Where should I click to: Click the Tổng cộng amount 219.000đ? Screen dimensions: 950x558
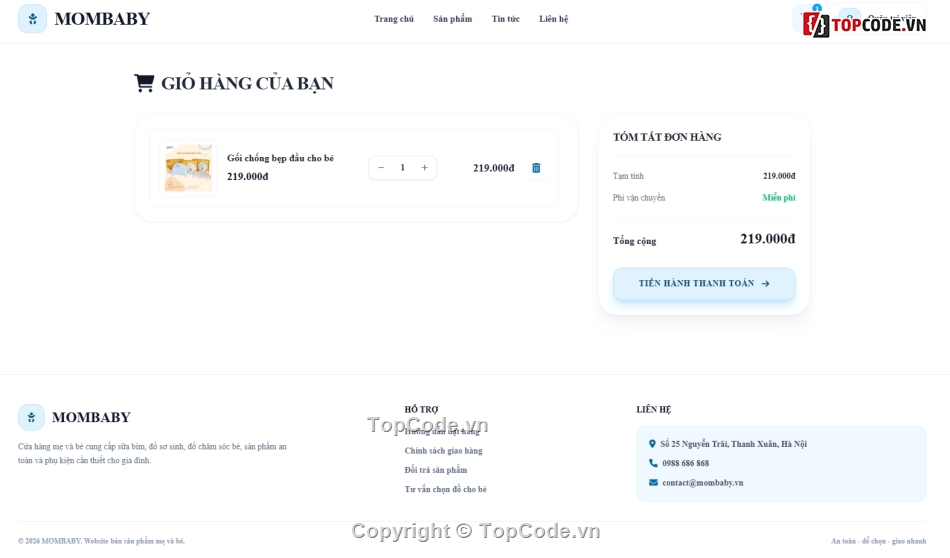click(x=768, y=239)
